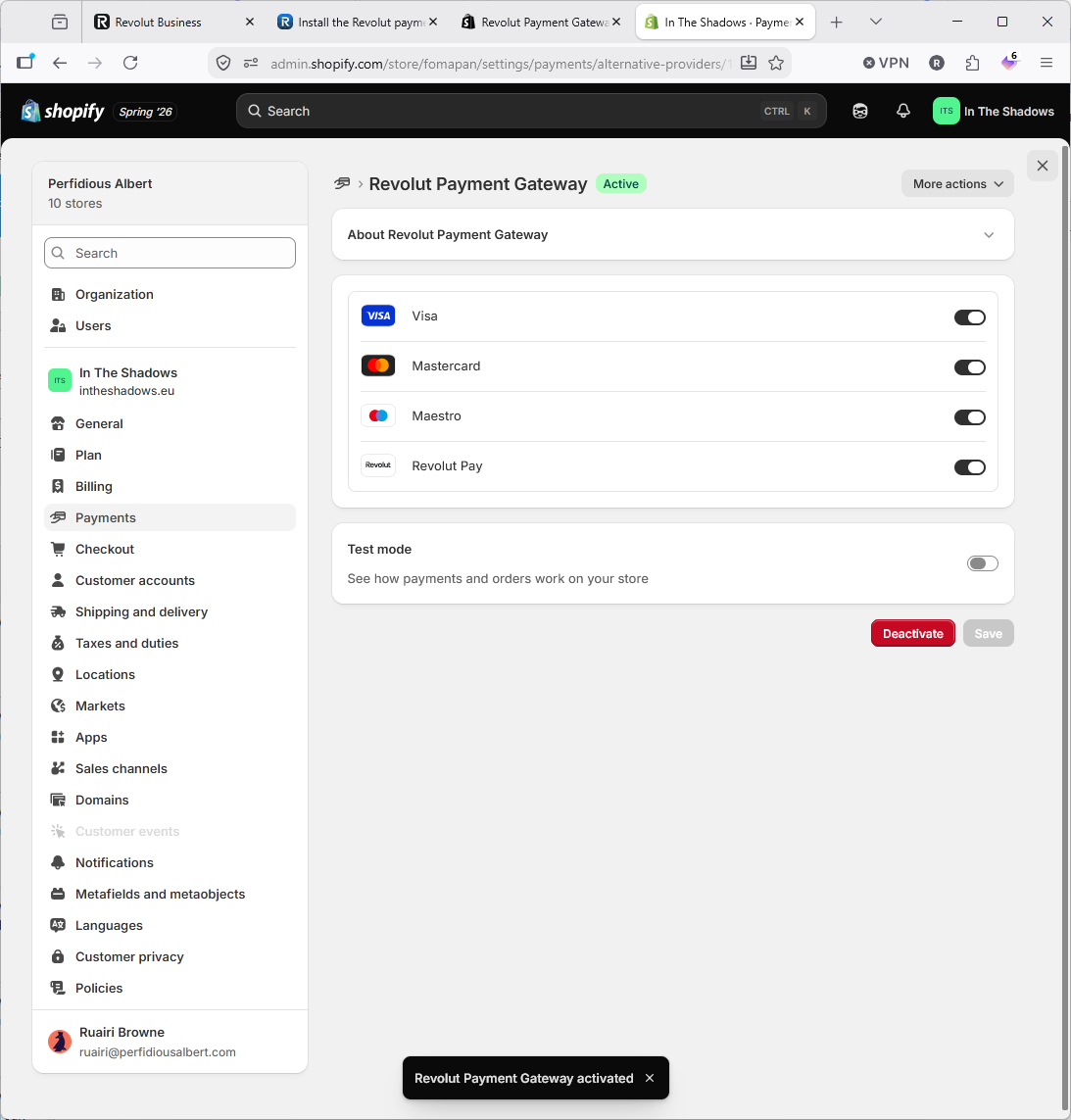Image resolution: width=1071 pixels, height=1120 pixels.
Task: Dismiss the 'Revolut Payment Gateway activated' toast
Action: tap(650, 1078)
